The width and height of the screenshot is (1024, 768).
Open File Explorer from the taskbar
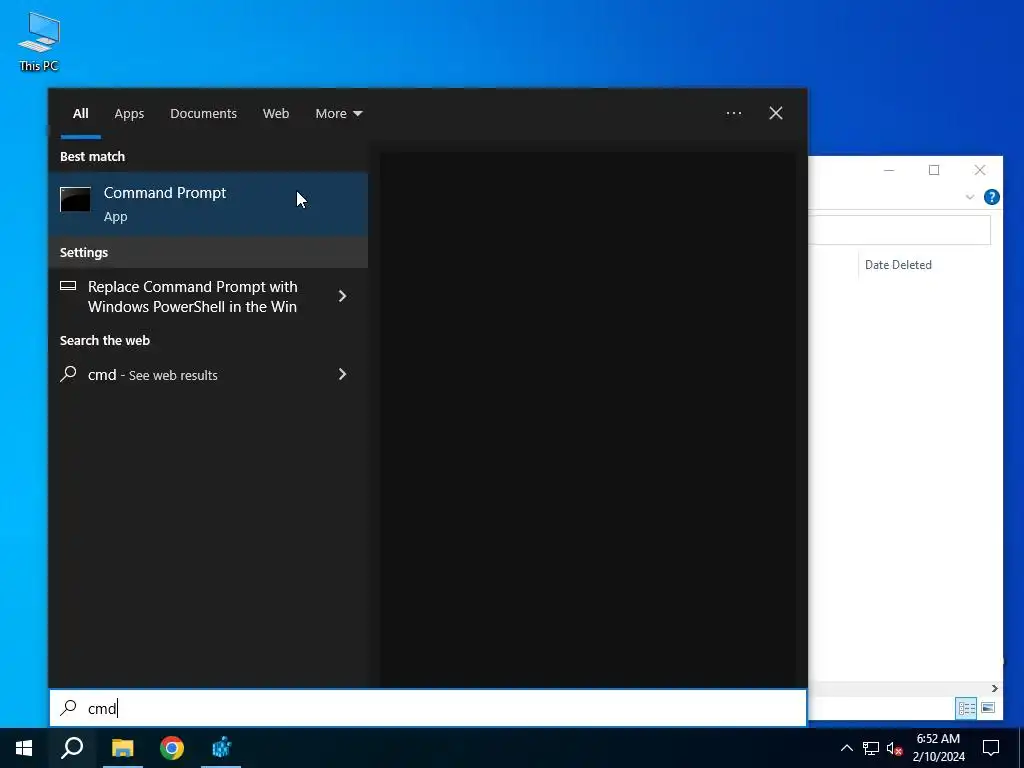[122, 748]
